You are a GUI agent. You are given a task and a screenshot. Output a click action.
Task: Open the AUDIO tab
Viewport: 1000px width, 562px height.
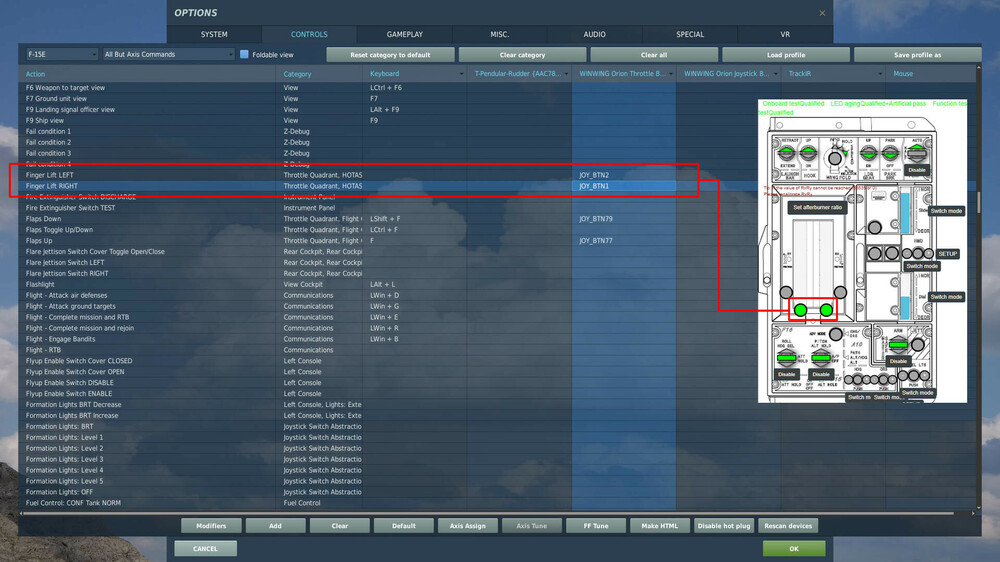pyautogui.click(x=594, y=34)
